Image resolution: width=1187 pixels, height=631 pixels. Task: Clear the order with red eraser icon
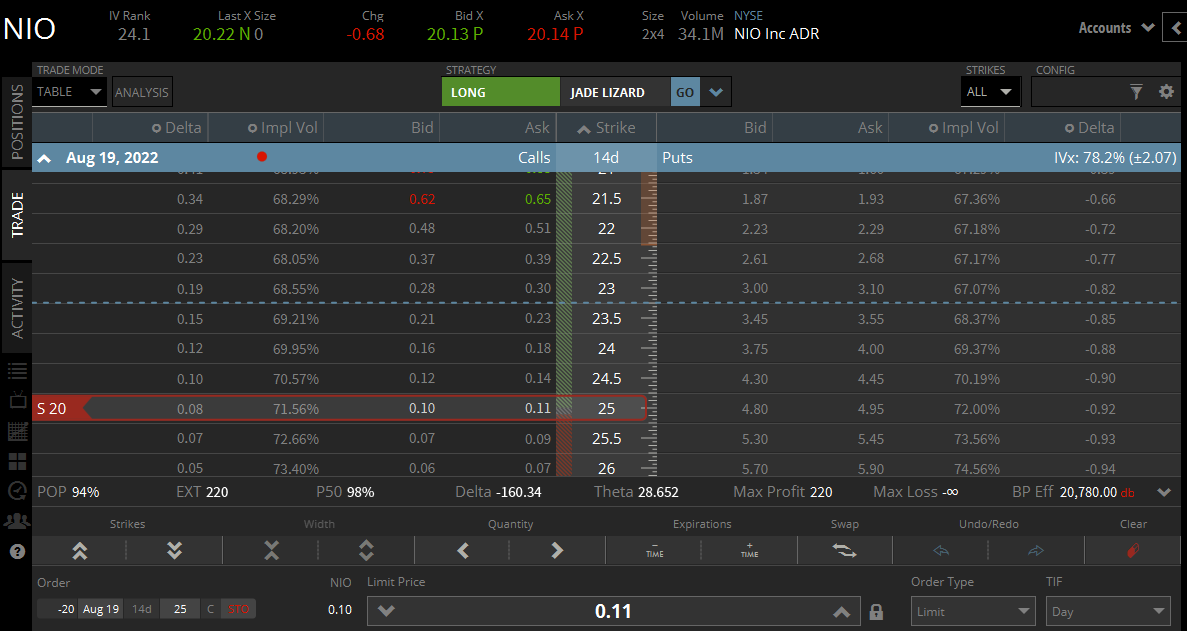(1133, 550)
